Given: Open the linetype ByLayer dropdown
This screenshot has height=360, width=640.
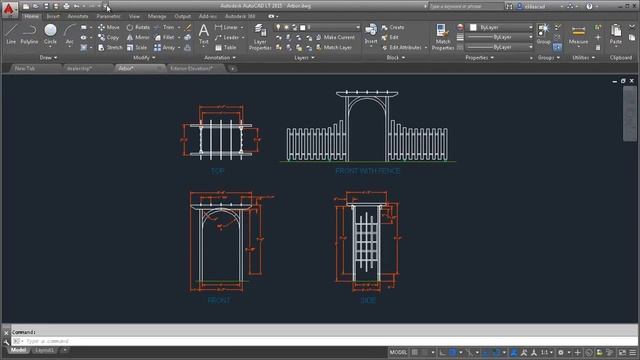Looking at the screenshot, I should (500, 47).
